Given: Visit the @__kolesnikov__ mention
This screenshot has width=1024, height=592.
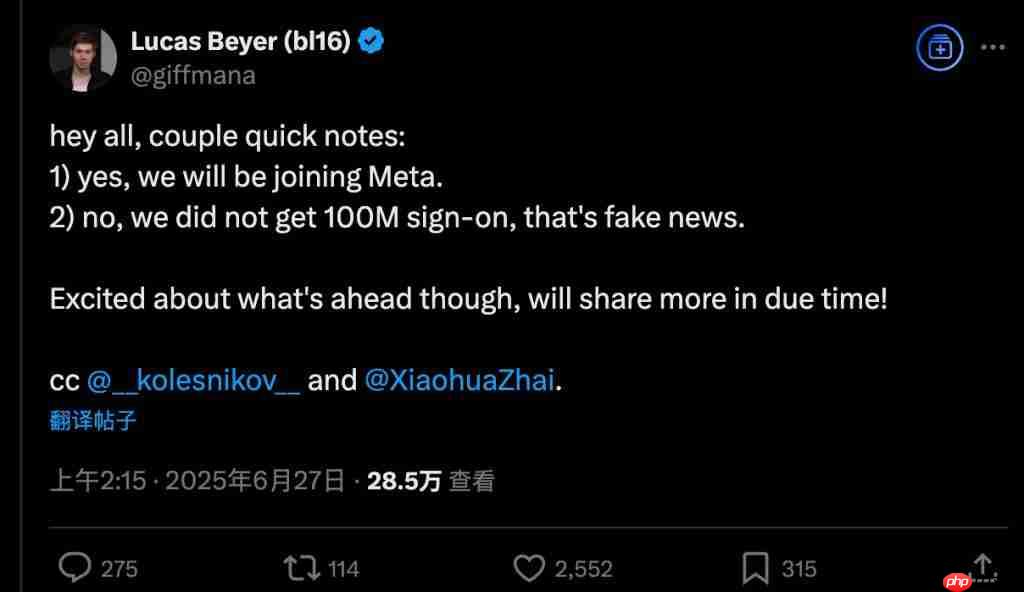Looking at the screenshot, I should pos(194,381).
